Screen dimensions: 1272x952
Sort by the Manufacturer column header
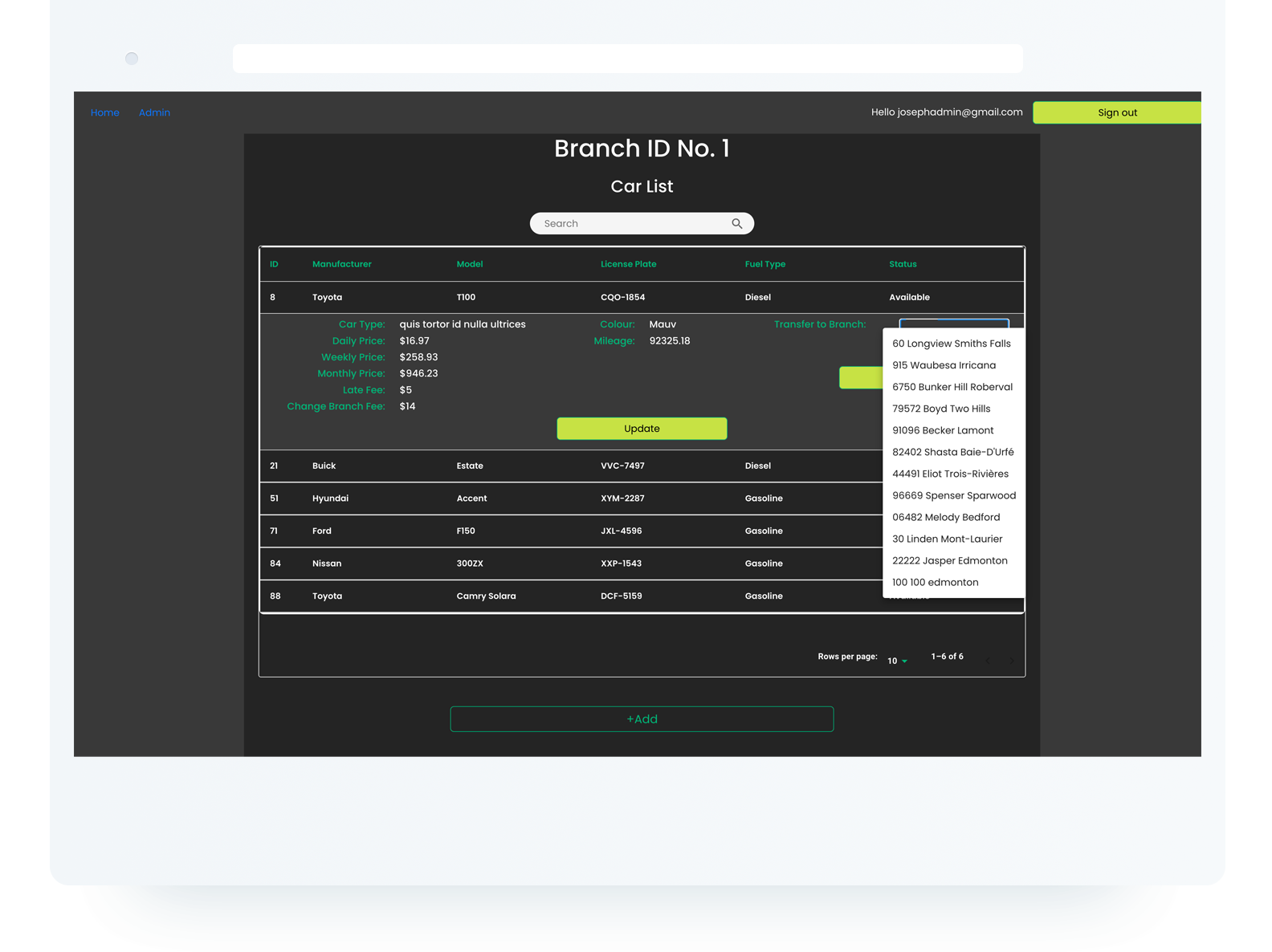point(341,264)
